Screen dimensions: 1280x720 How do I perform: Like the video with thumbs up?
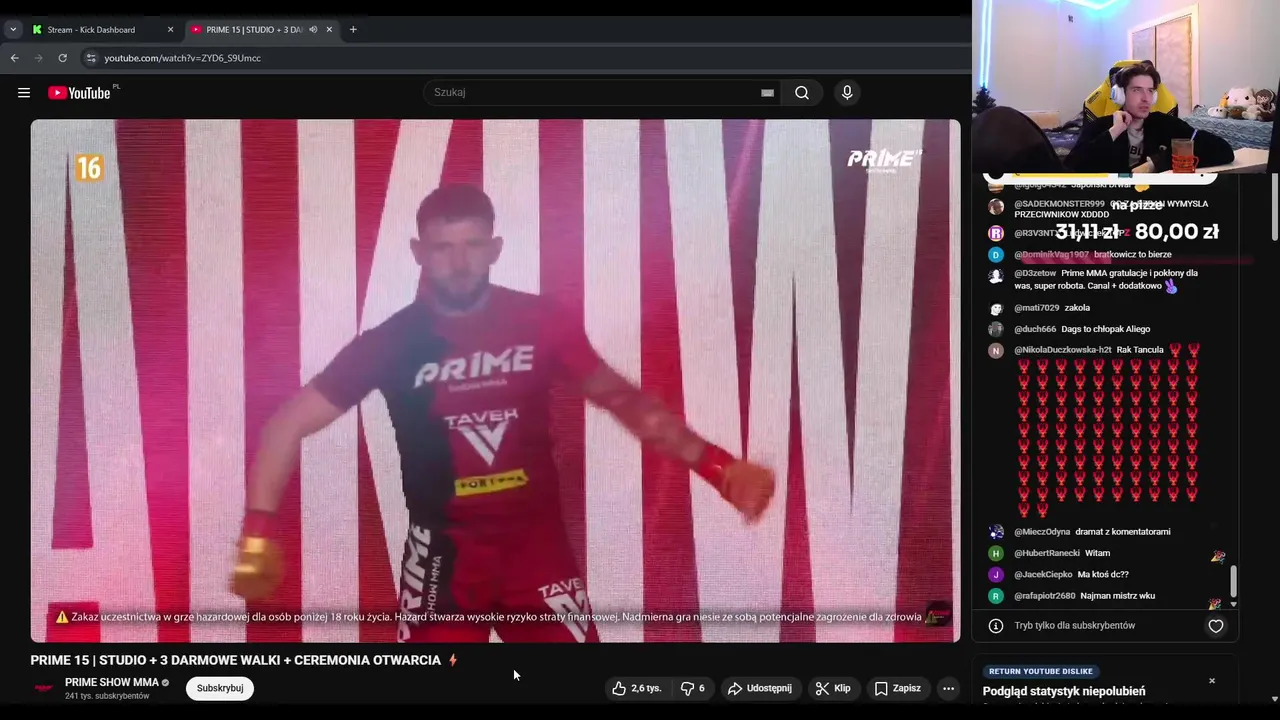pyautogui.click(x=637, y=688)
